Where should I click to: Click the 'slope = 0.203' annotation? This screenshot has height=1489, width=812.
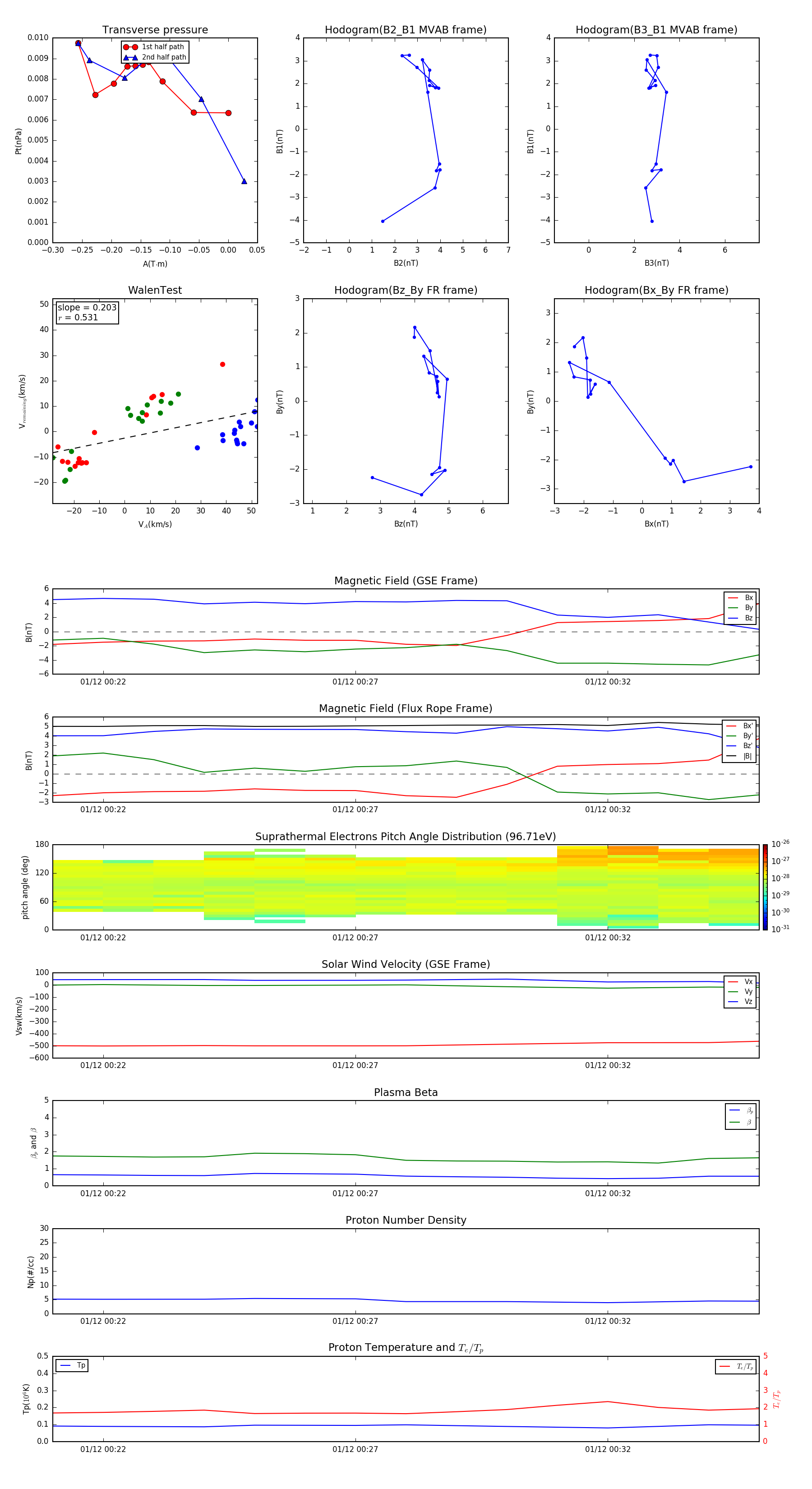point(87,308)
